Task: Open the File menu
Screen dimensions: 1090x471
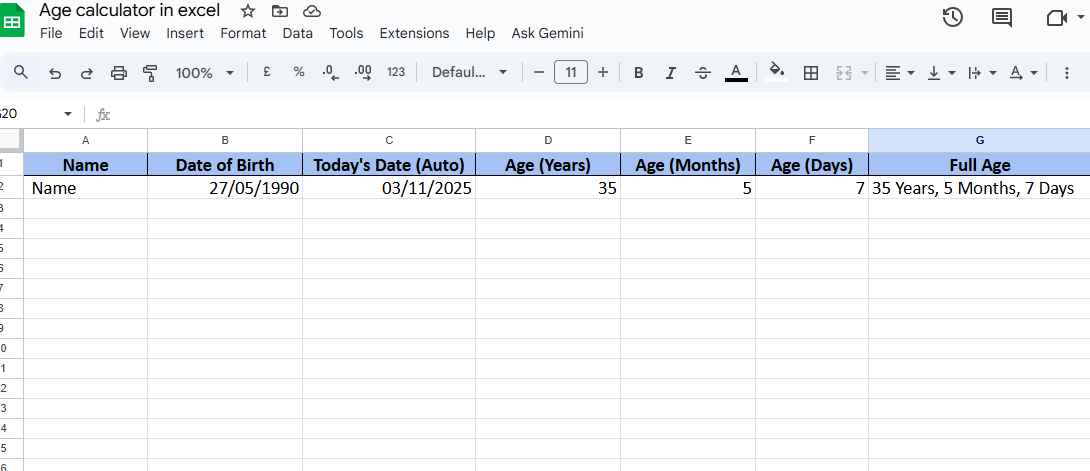Action: [51, 33]
